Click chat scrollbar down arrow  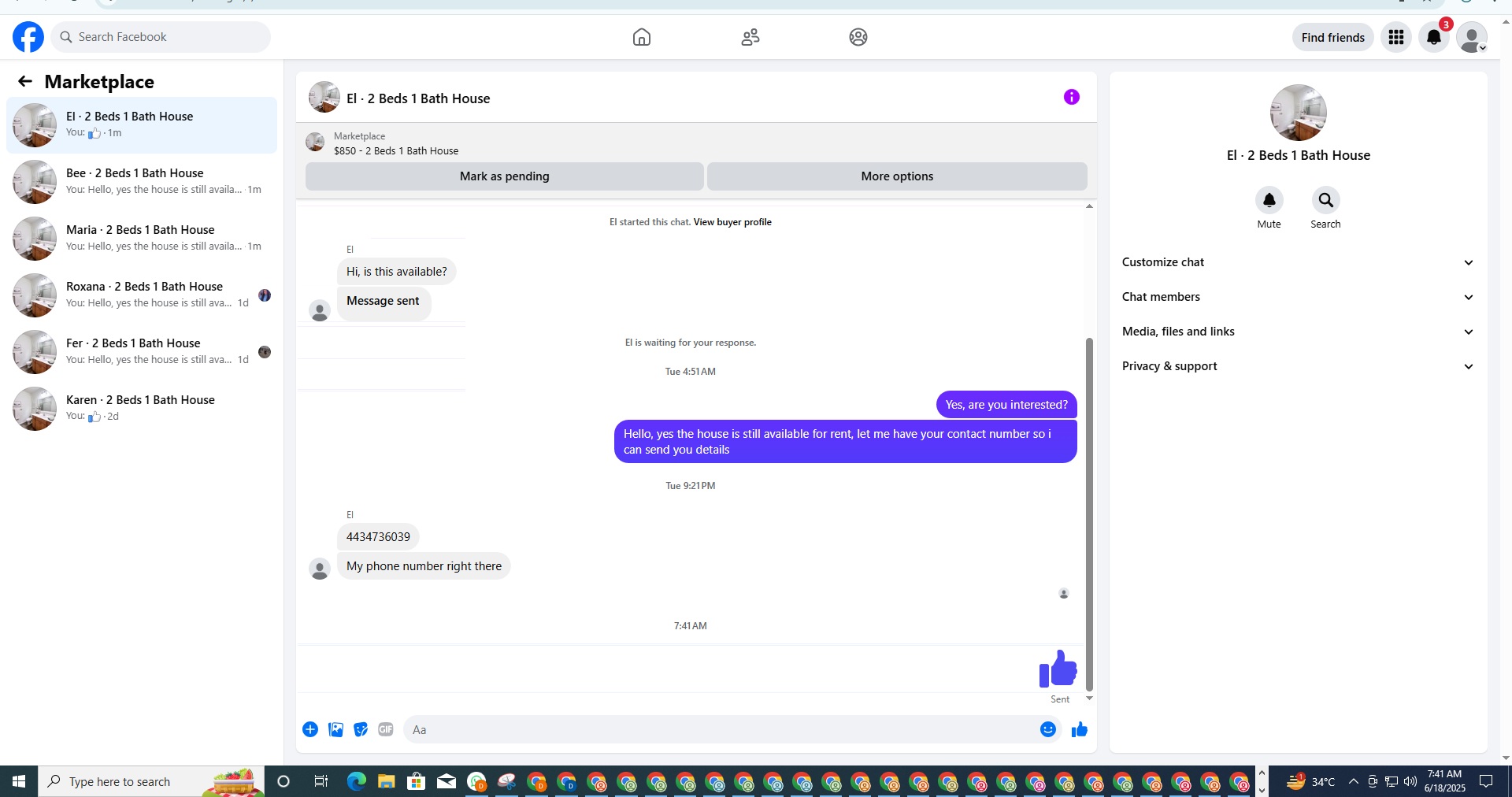(x=1090, y=699)
